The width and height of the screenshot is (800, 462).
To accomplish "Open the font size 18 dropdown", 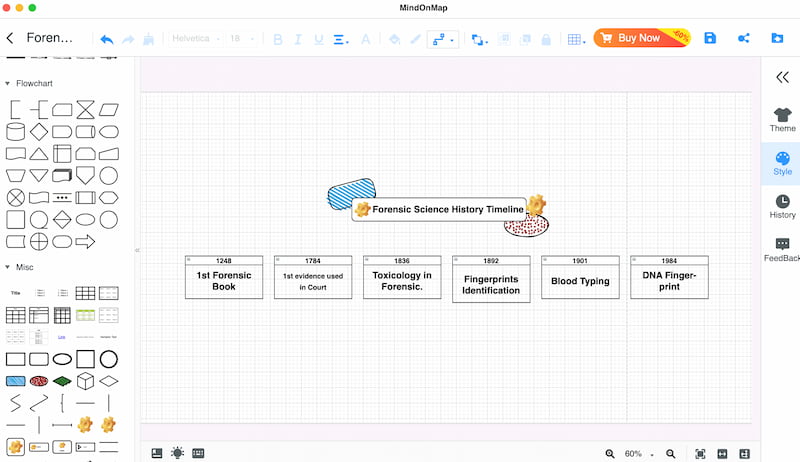I will [242, 38].
